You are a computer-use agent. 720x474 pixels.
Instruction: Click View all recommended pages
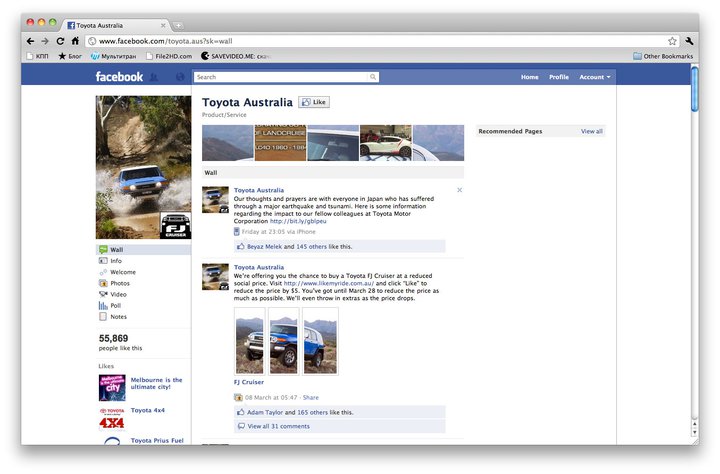[591, 131]
